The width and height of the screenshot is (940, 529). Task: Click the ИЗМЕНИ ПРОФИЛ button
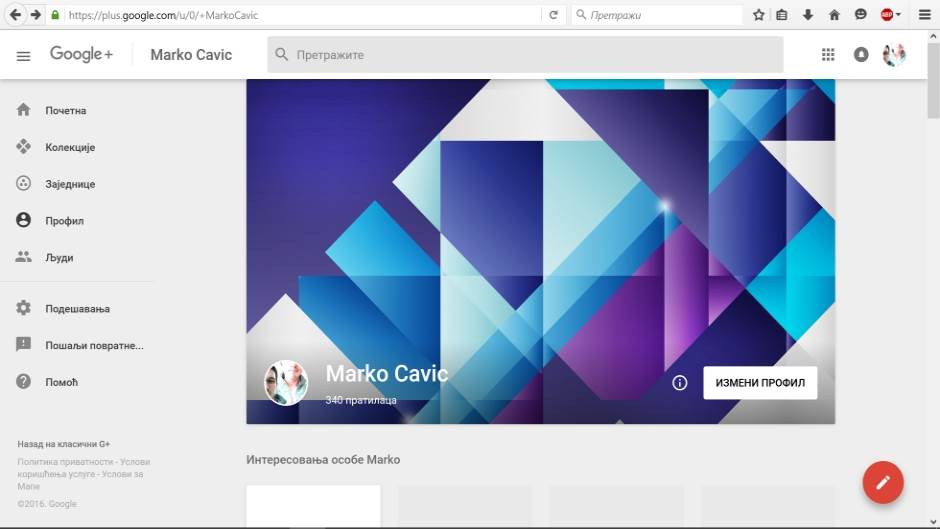[x=760, y=383]
